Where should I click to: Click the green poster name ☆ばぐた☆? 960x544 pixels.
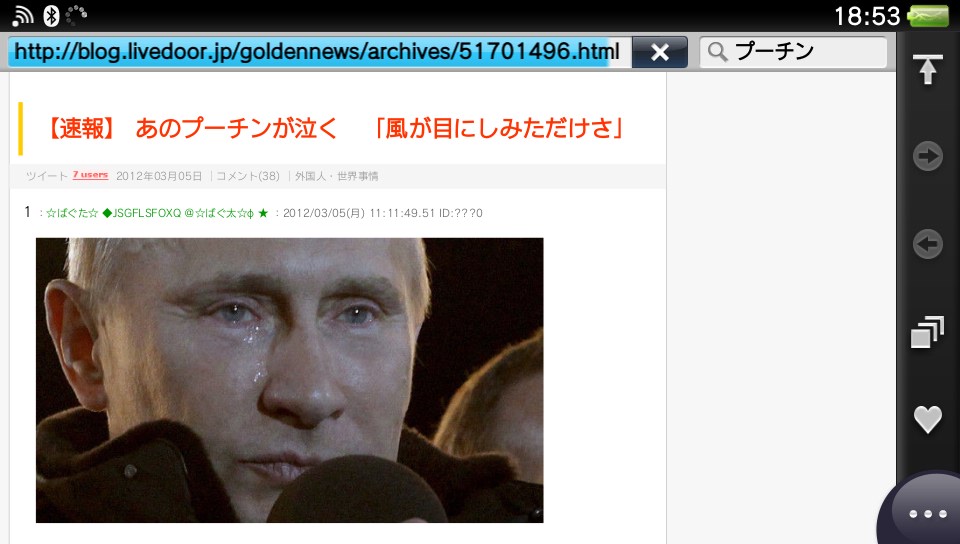click(72, 213)
